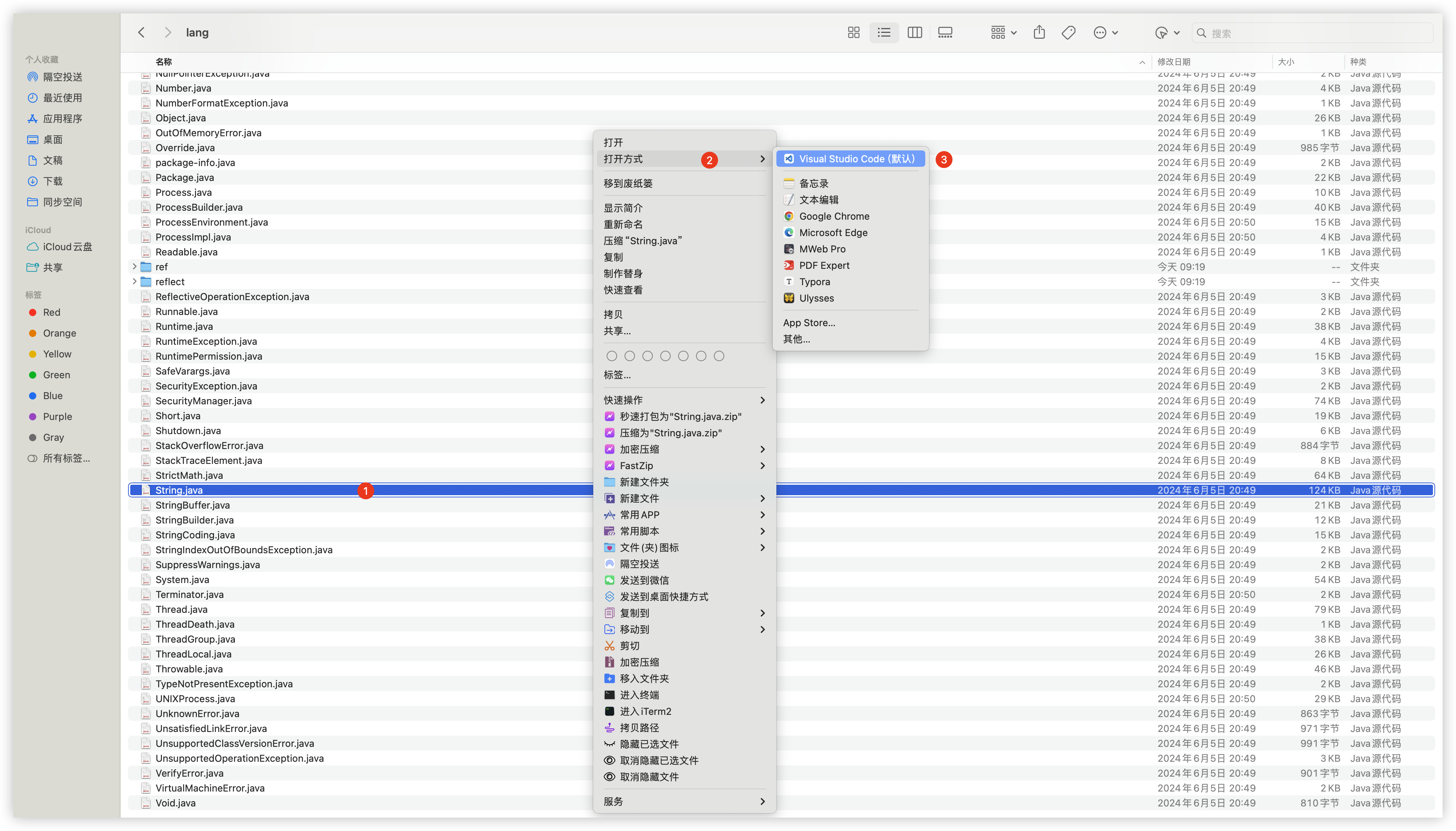Screen dimensions: 1456x831
Task: Choose Typora from the open-with list
Action: (x=814, y=282)
